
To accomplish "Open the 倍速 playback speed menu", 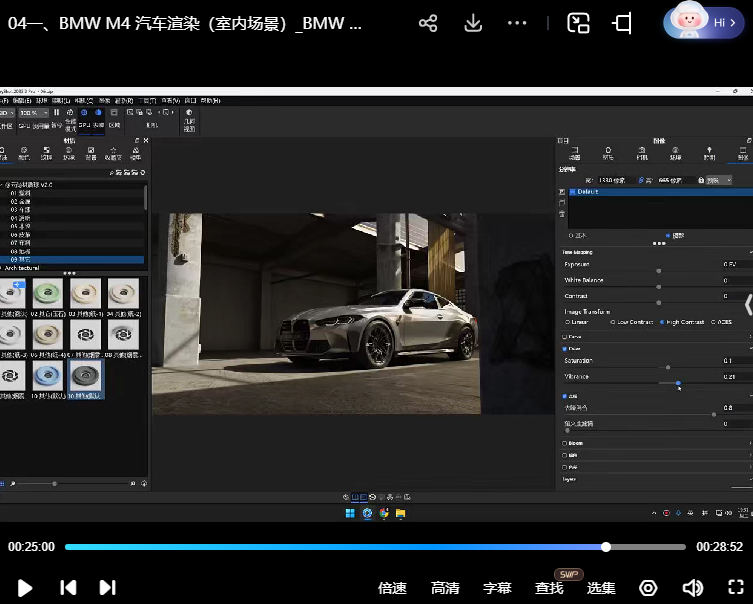I will click(393, 588).
